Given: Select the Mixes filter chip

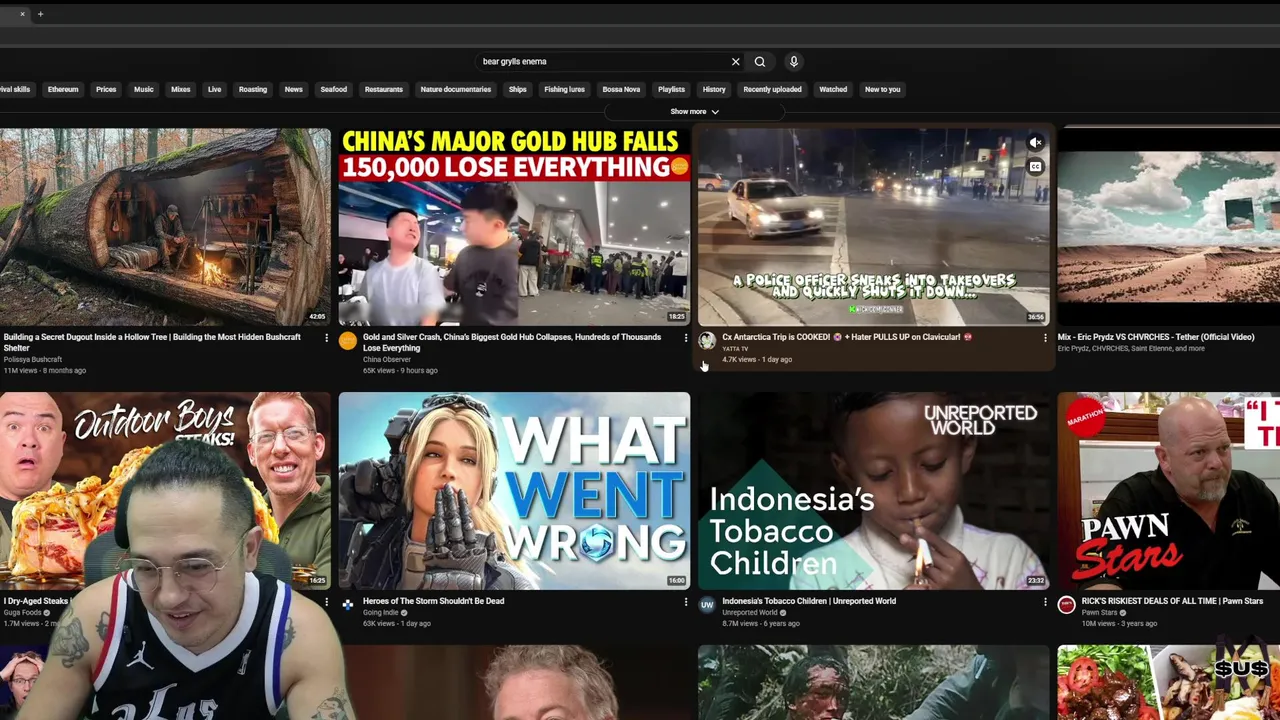Looking at the screenshot, I should (x=181, y=89).
